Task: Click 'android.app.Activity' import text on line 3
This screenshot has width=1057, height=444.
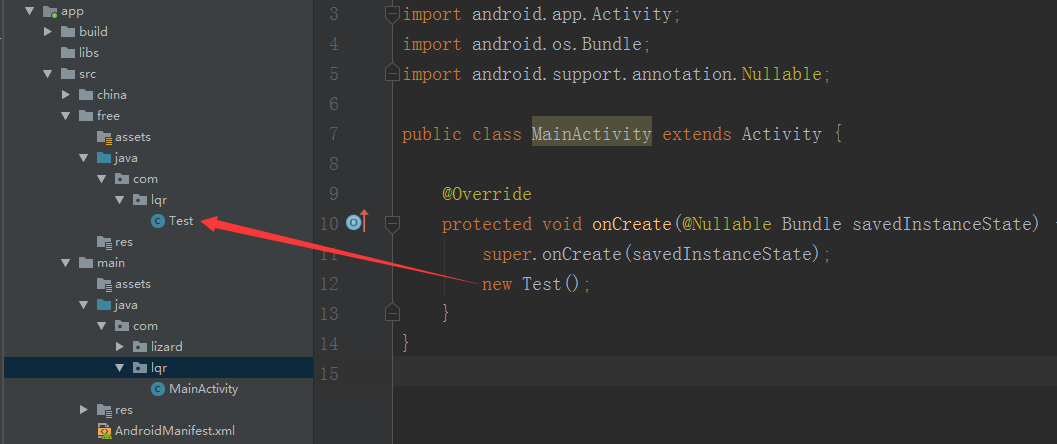Action: pyautogui.click(x=572, y=14)
